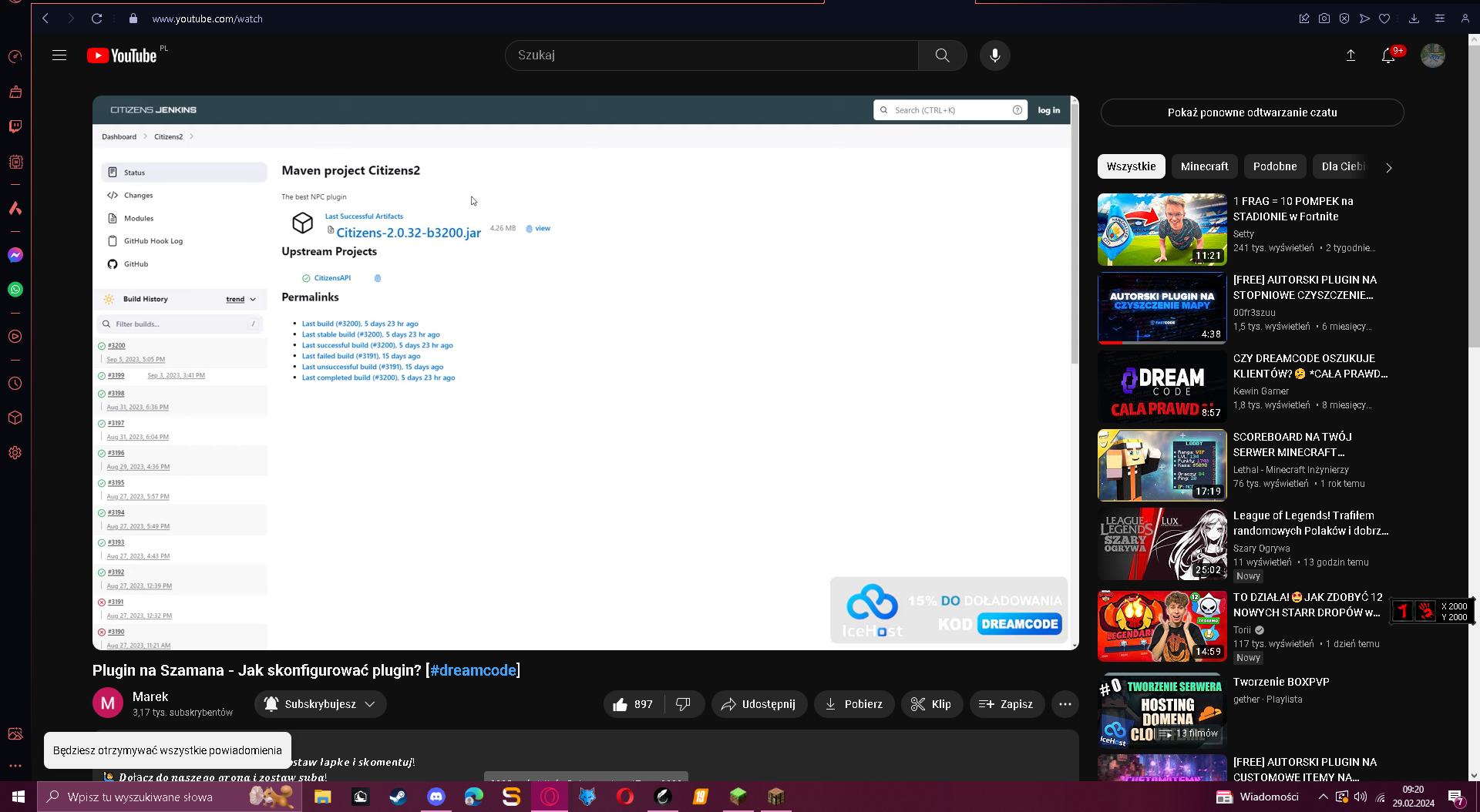Open the Fortnite 10 POMPEK video thumbnail
Image resolution: width=1480 pixels, height=812 pixels.
tap(1162, 230)
